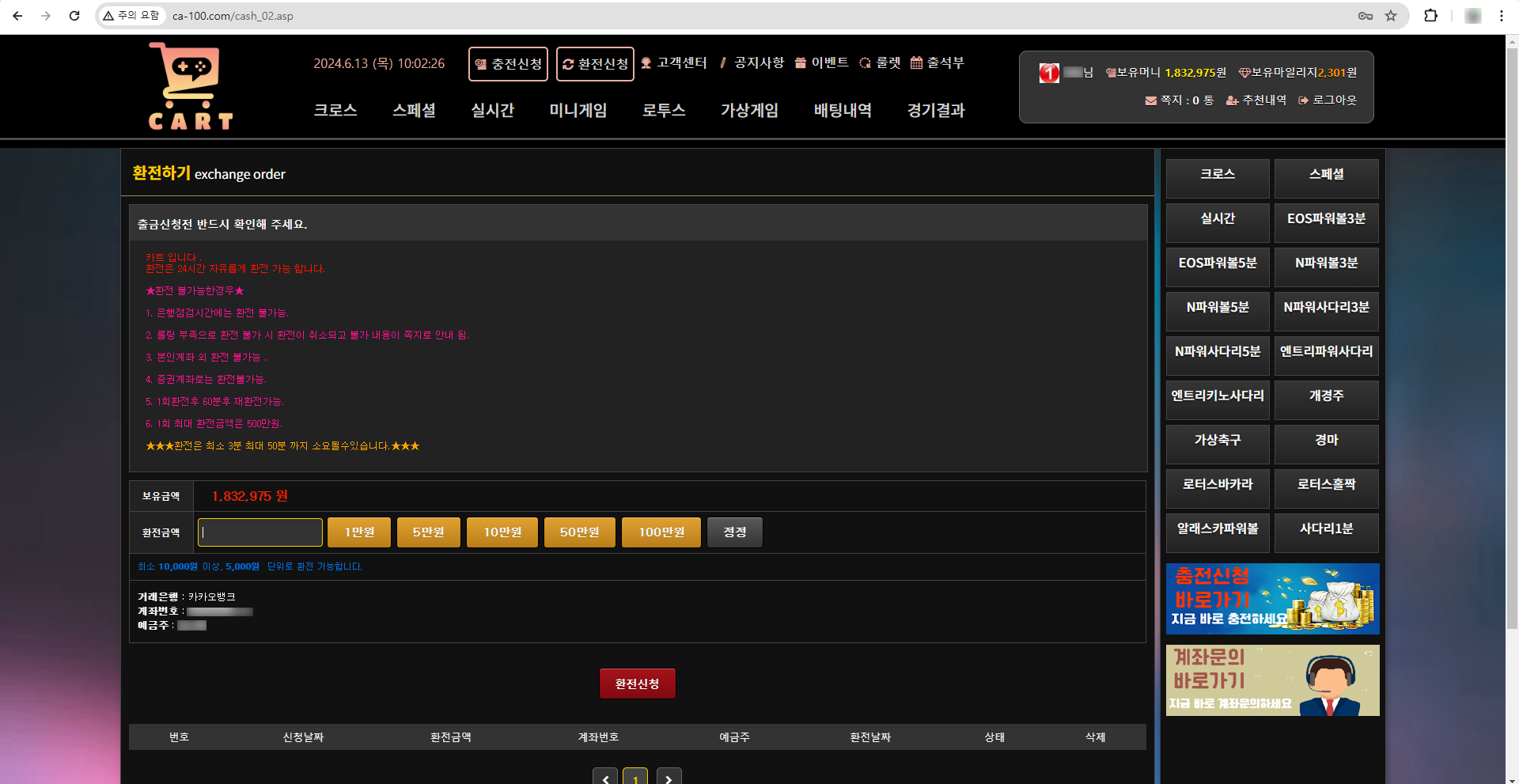Select 미니게임 in the main menu
This screenshot has height=784, width=1519.
(x=578, y=111)
